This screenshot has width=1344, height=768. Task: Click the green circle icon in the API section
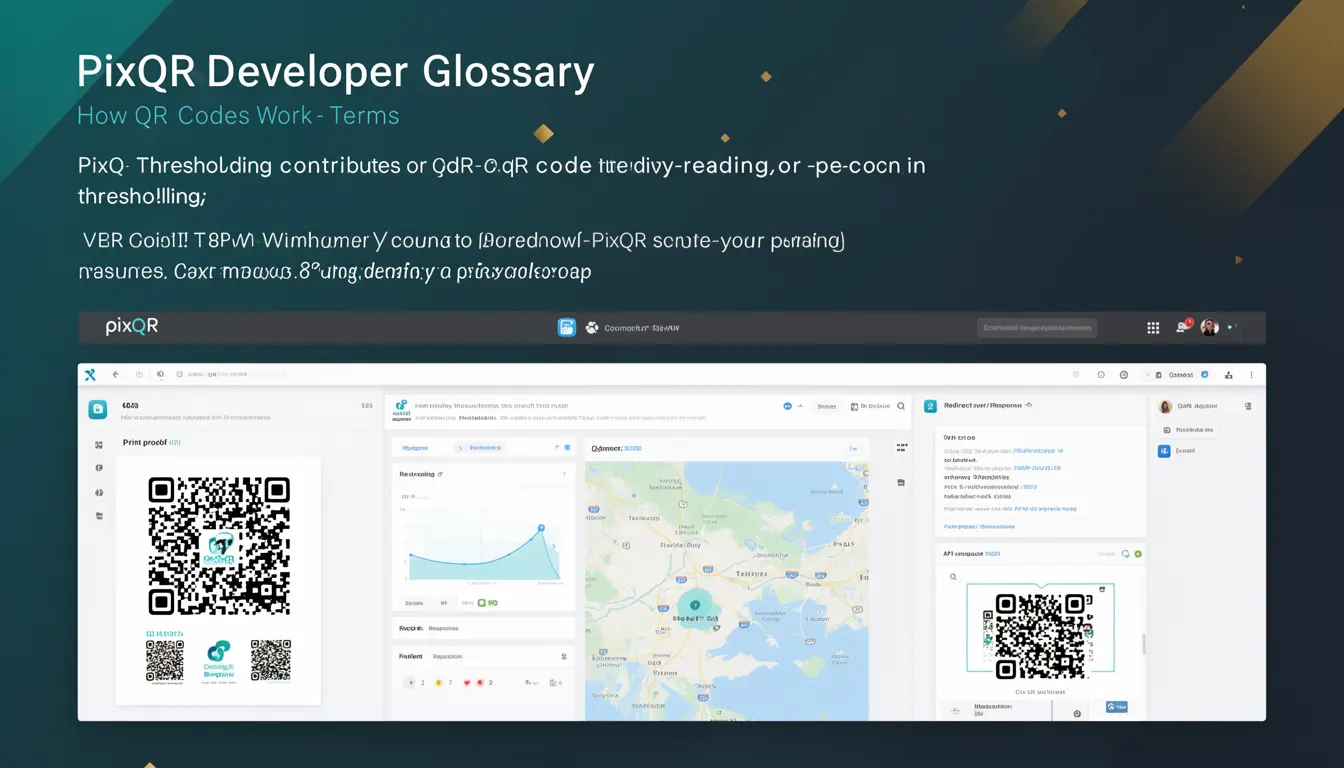[1138, 554]
